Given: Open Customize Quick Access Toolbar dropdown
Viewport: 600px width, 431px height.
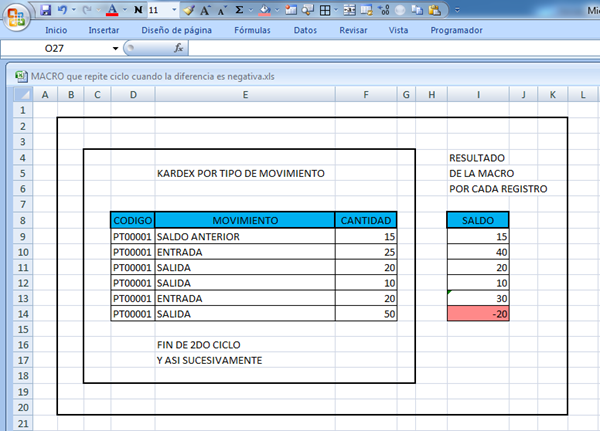Looking at the screenshot, I should (x=457, y=10).
